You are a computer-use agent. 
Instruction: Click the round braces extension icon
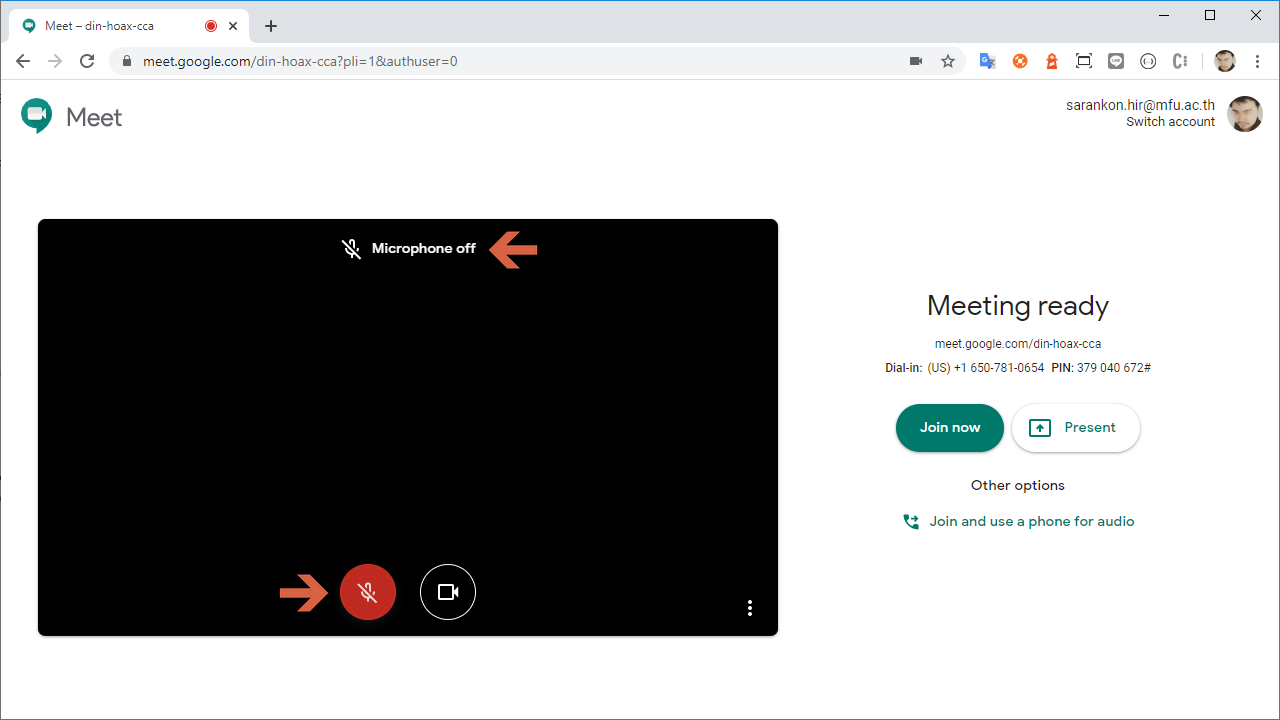[x=1148, y=61]
